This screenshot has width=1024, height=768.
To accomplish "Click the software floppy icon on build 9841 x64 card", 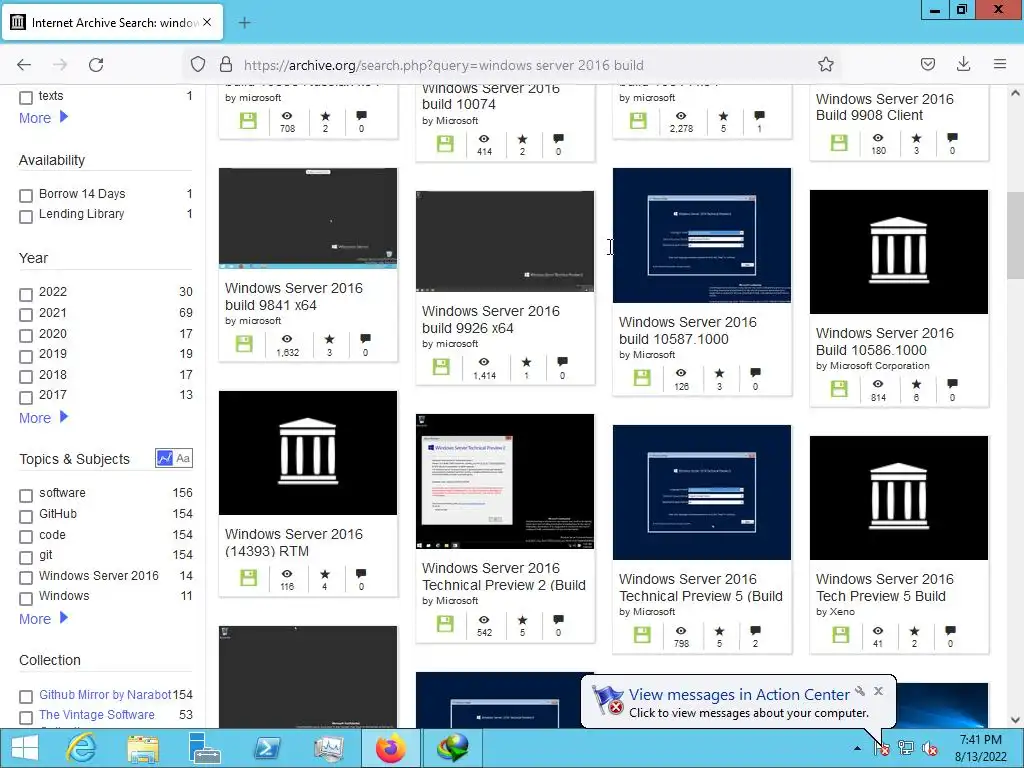I will pyautogui.click(x=244, y=344).
